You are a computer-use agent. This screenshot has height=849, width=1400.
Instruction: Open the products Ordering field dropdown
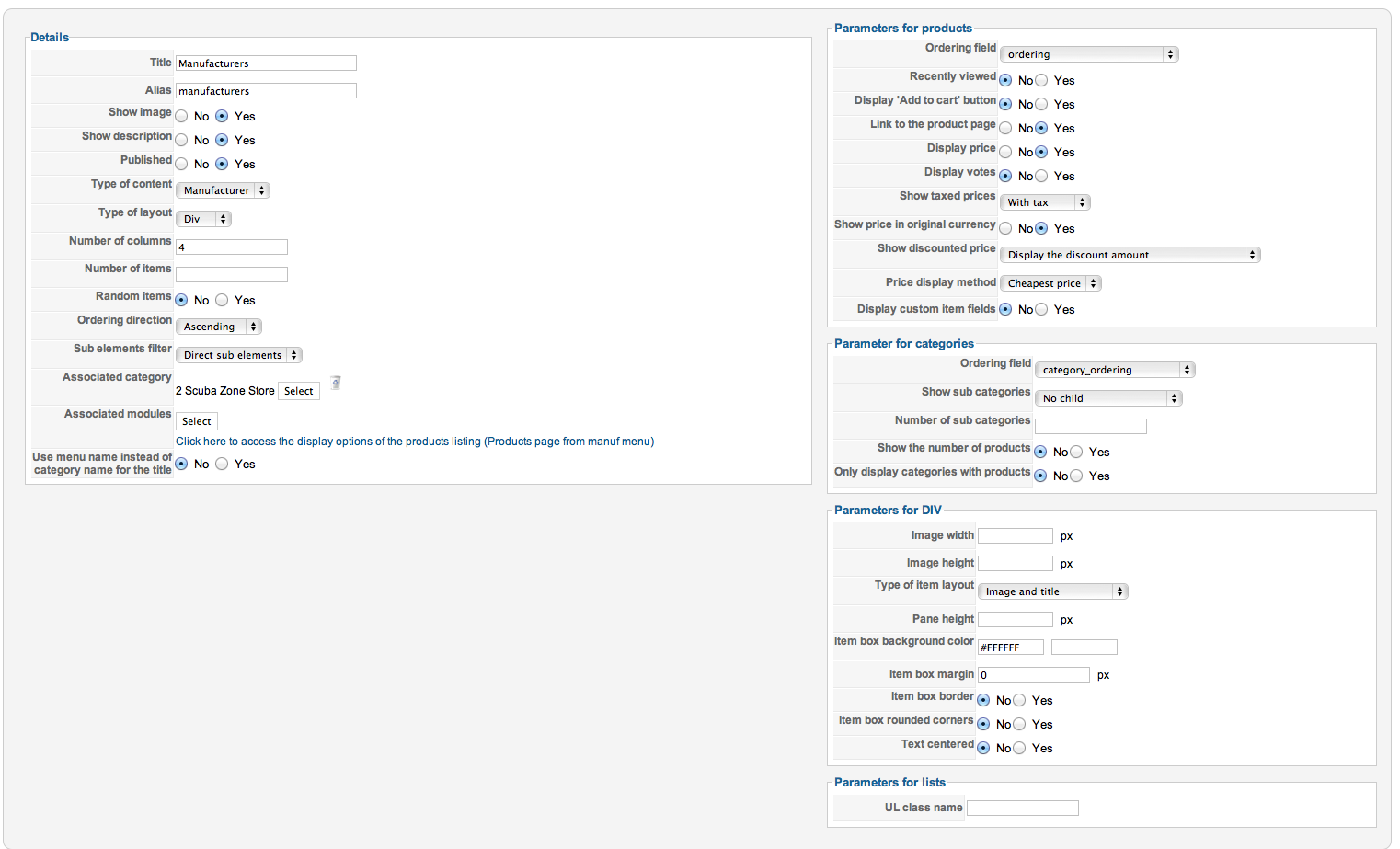click(1089, 54)
